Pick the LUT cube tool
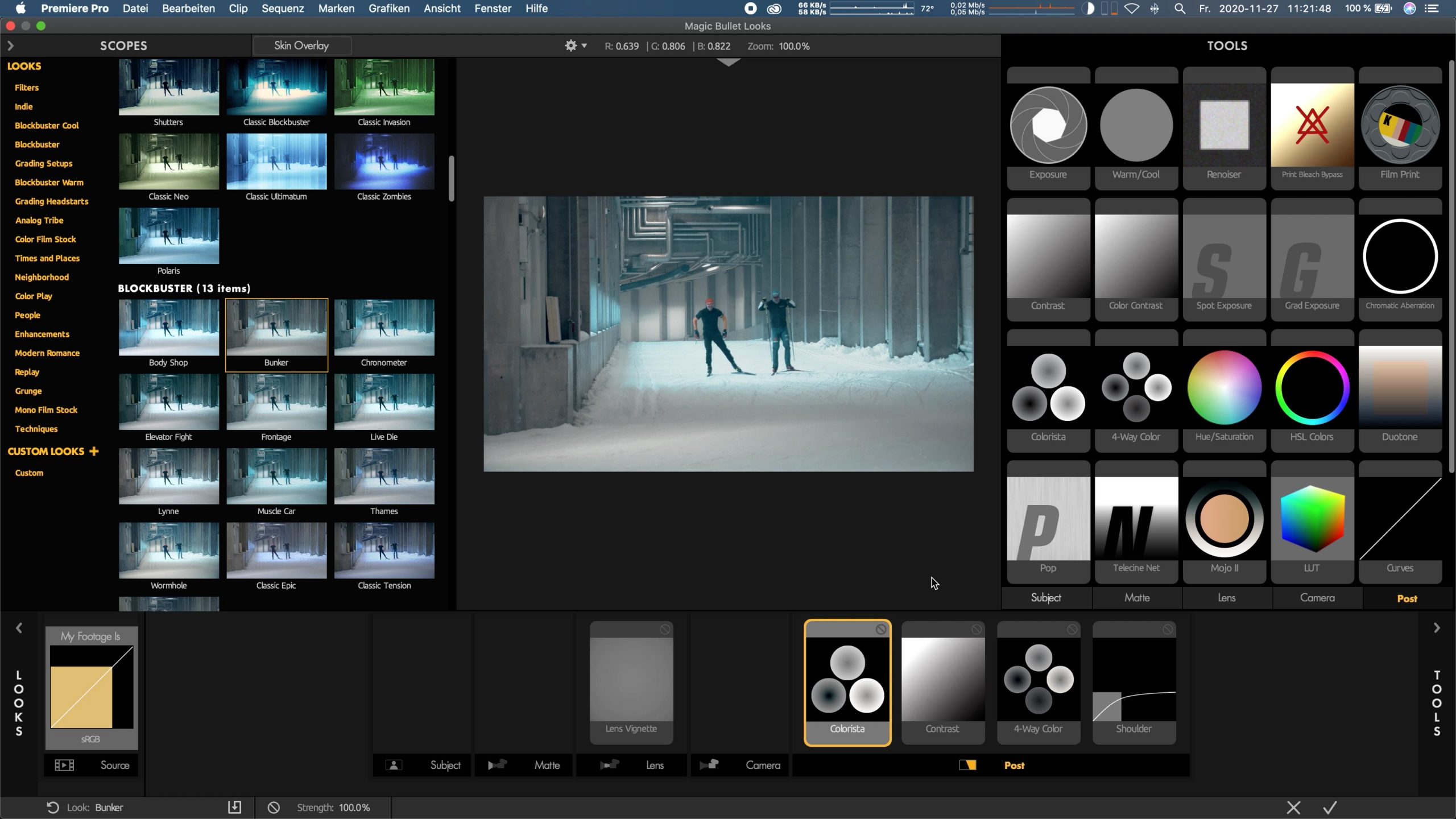 (x=1312, y=519)
